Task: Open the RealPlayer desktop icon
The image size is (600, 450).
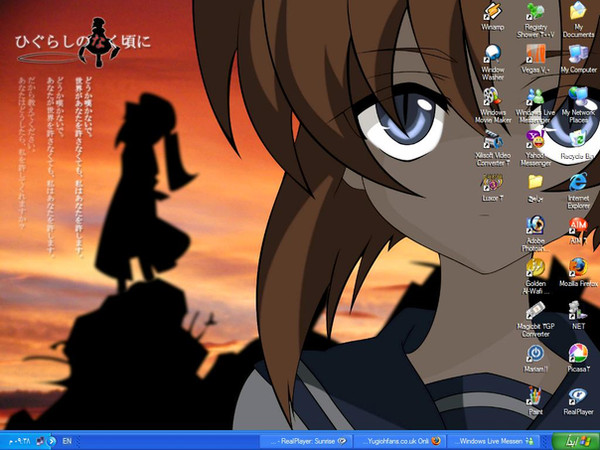Action: point(578,401)
